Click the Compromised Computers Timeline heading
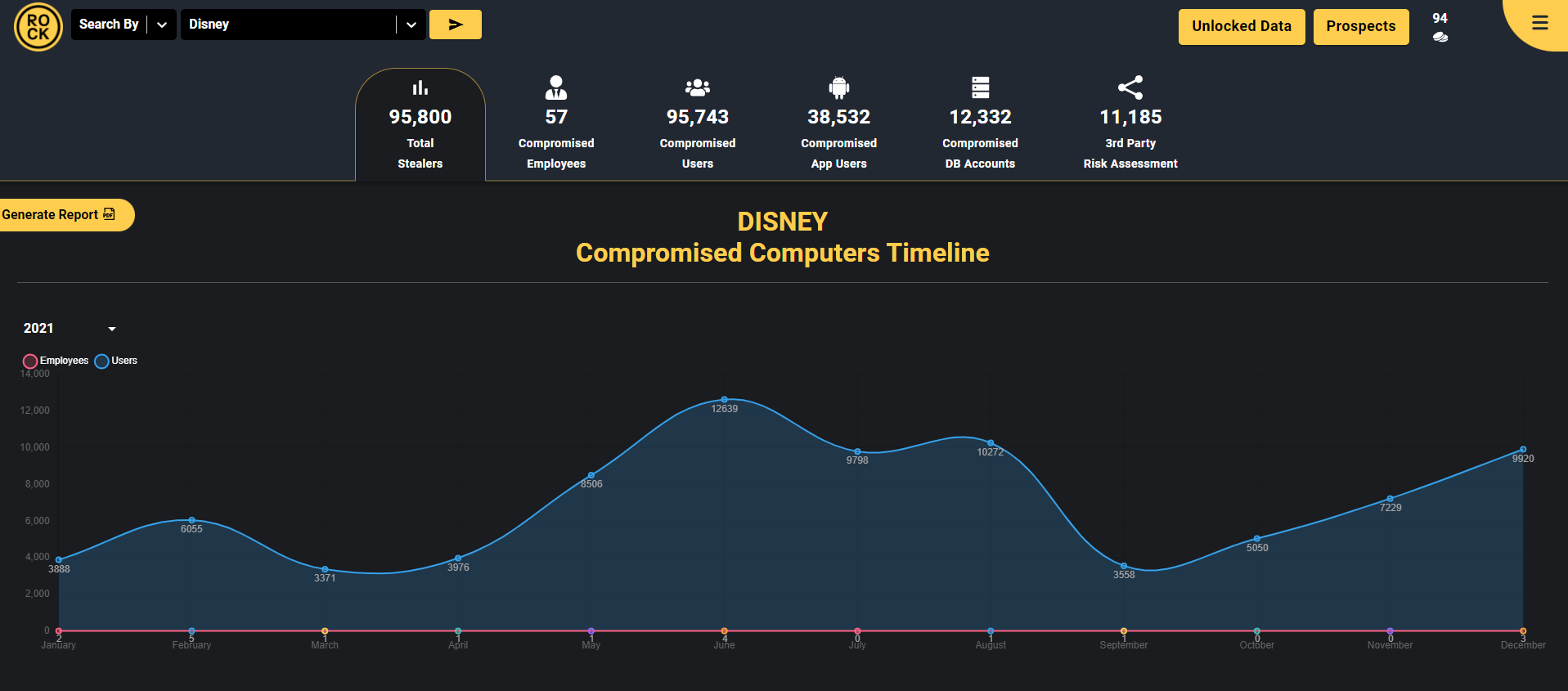This screenshot has width=1568, height=691. [x=783, y=253]
